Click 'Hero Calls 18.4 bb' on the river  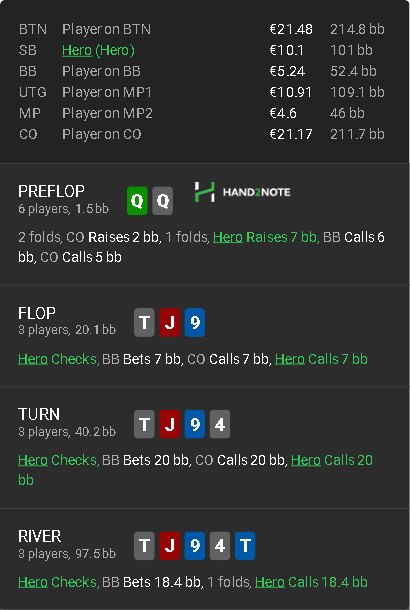(311, 582)
